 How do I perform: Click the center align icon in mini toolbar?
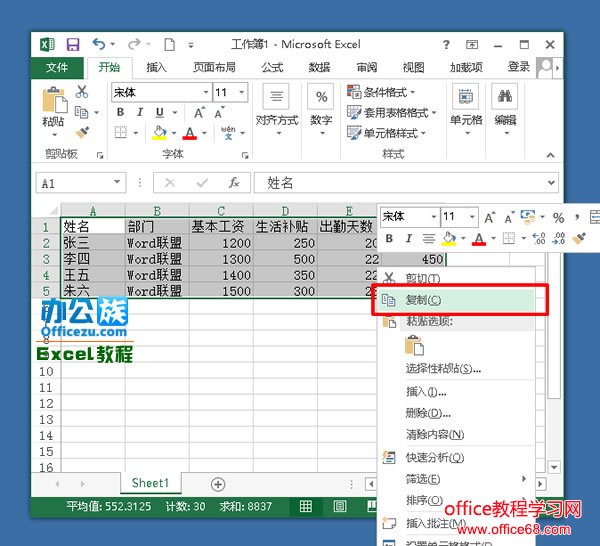[x=429, y=239]
